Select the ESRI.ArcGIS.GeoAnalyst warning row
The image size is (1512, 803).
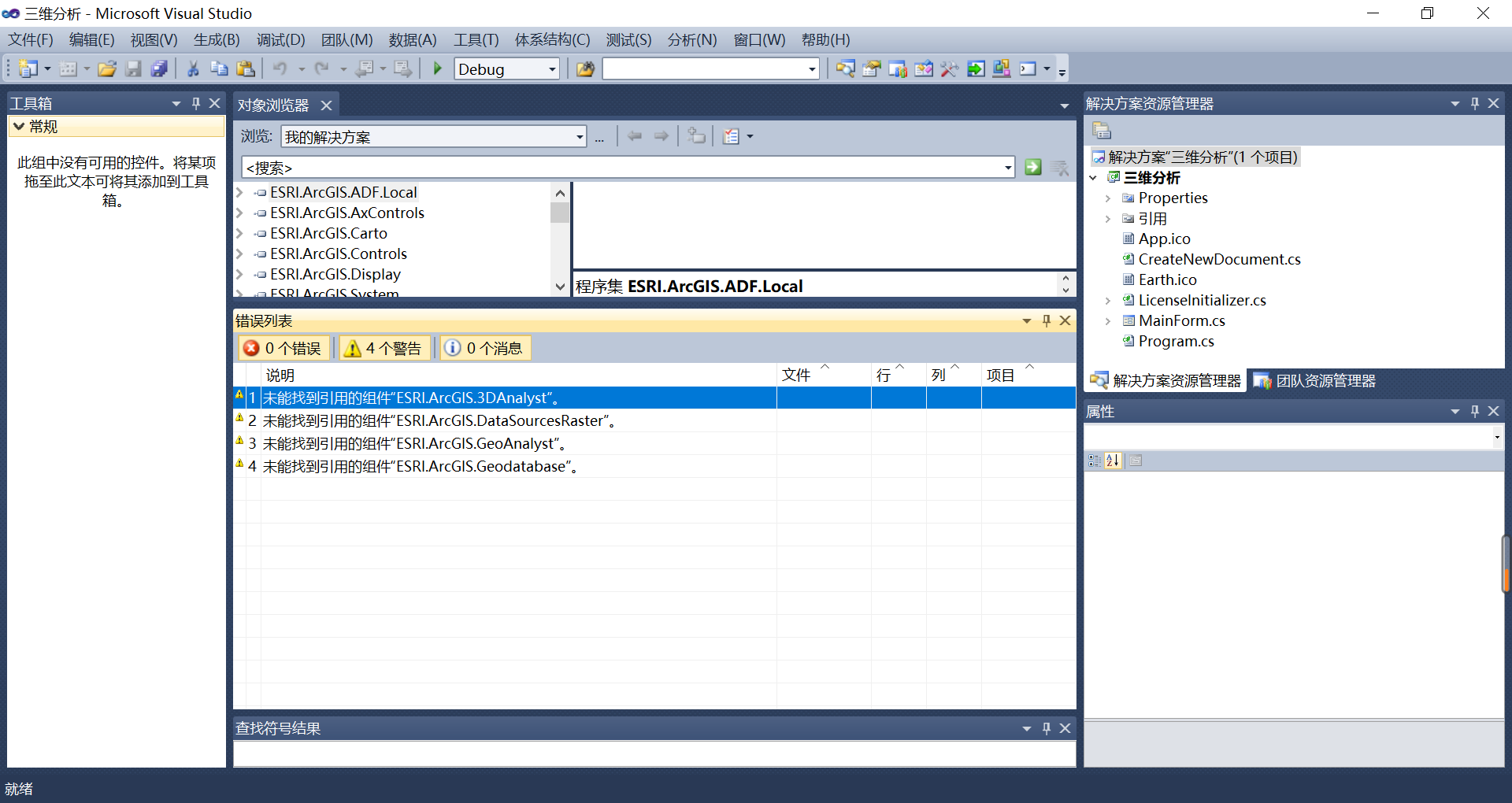click(x=654, y=443)
